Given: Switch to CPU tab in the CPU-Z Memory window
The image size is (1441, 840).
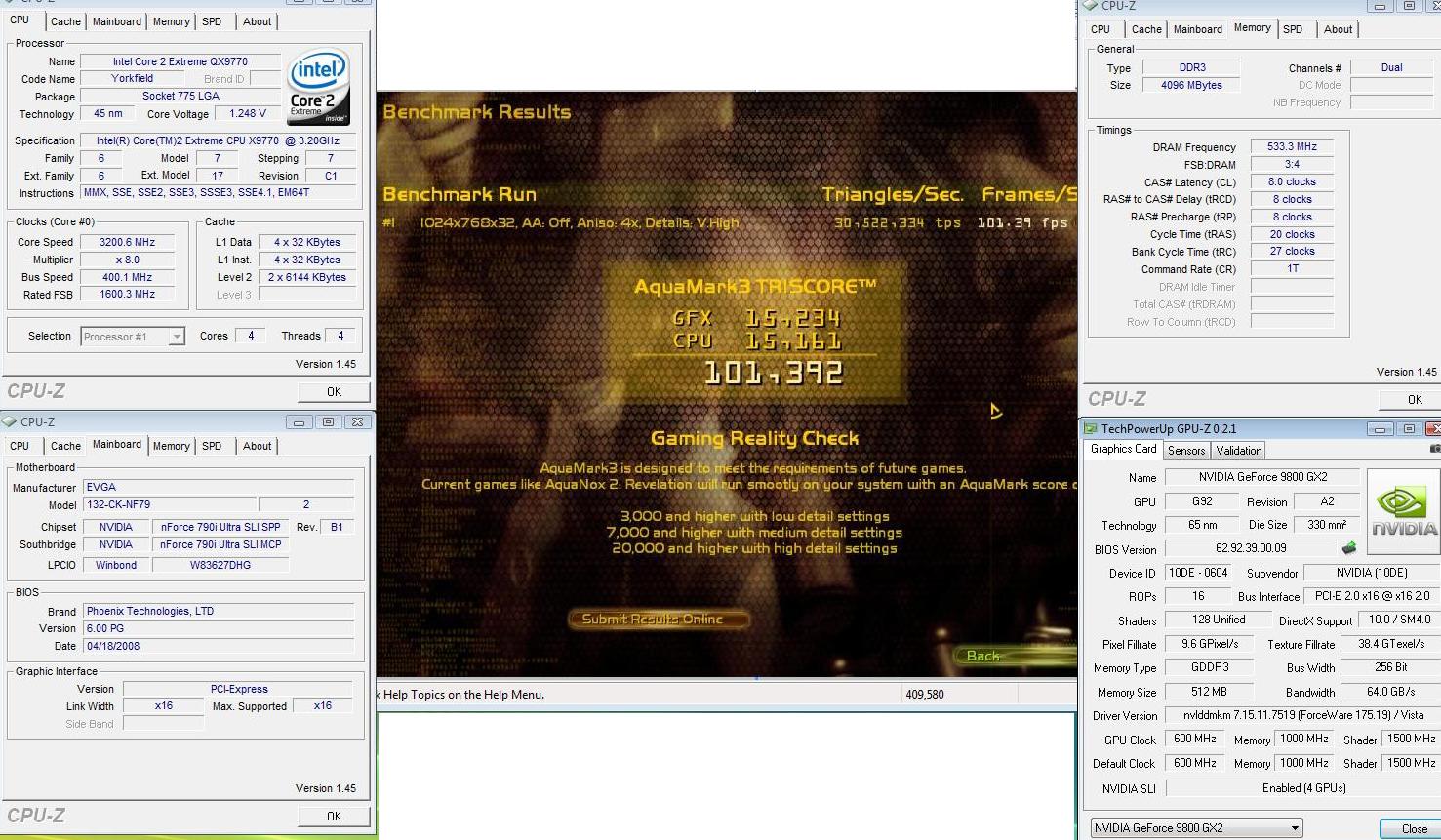Looking at the screenshot, I should pyautogui.click(x=1101, y=29).
